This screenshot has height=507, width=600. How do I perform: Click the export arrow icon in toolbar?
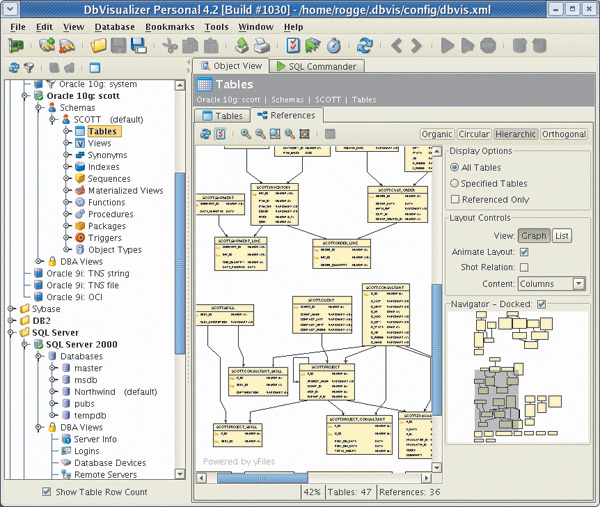tap(241, 46)
